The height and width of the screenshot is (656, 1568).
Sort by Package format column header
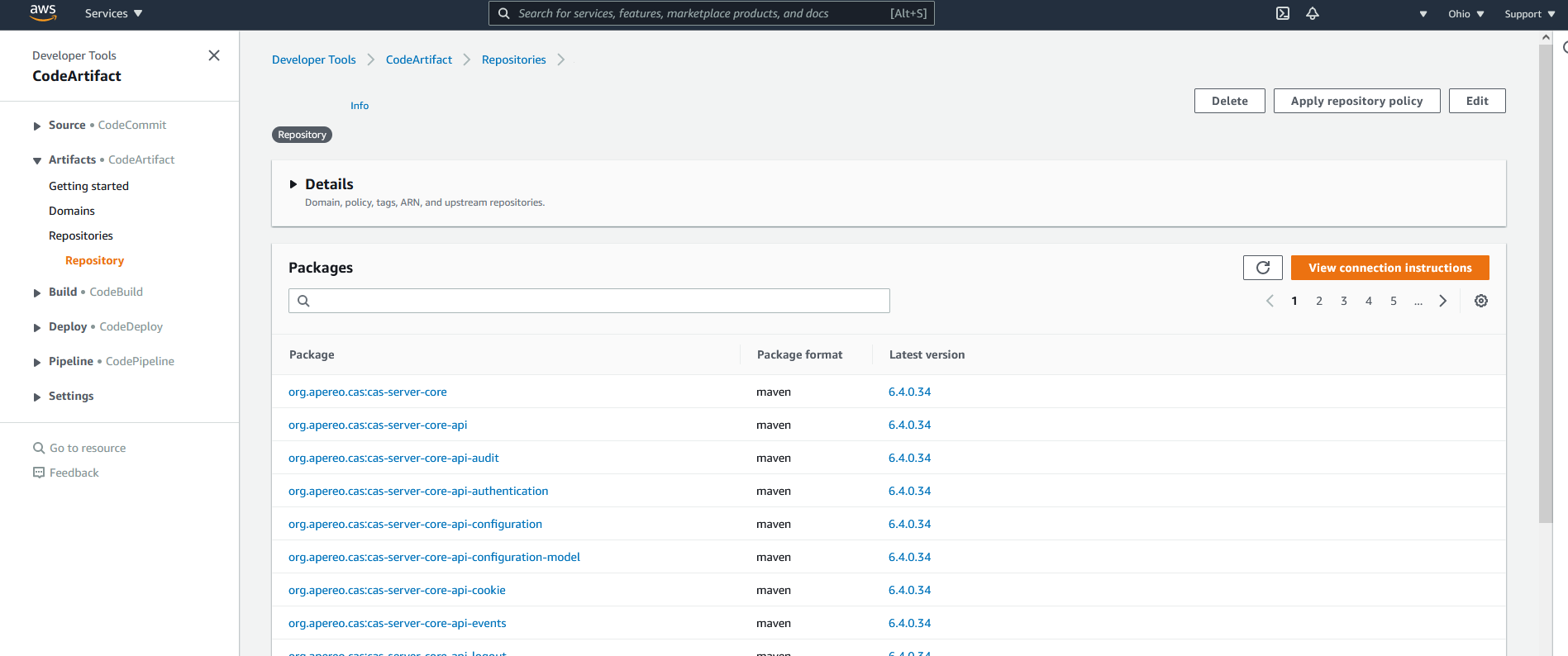pos(800,354)
